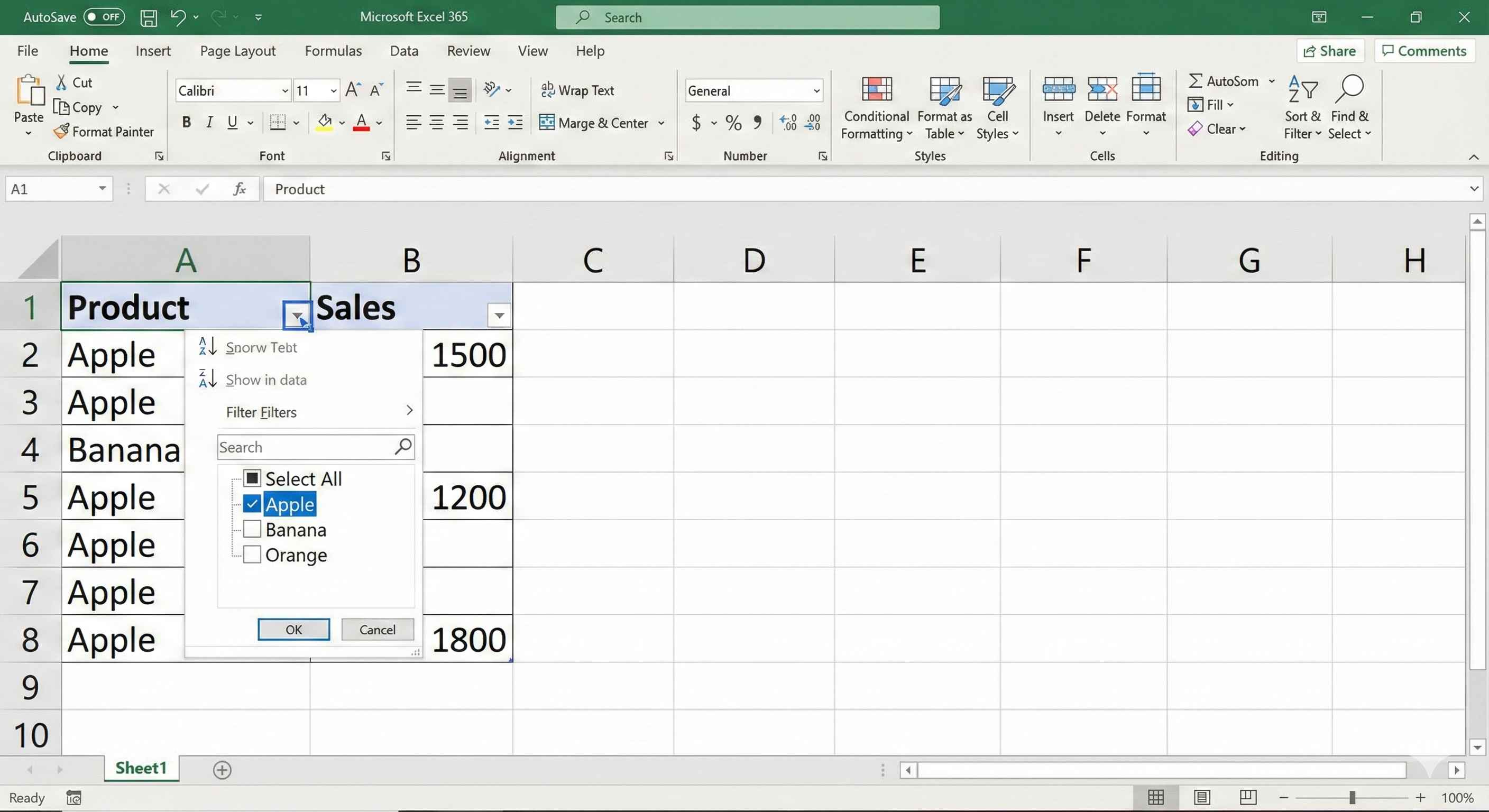Image resolution: width=1489 pixels, height=812 pixels.
Task: Click the Wrap Text icon
Action: tap(547, 89)
